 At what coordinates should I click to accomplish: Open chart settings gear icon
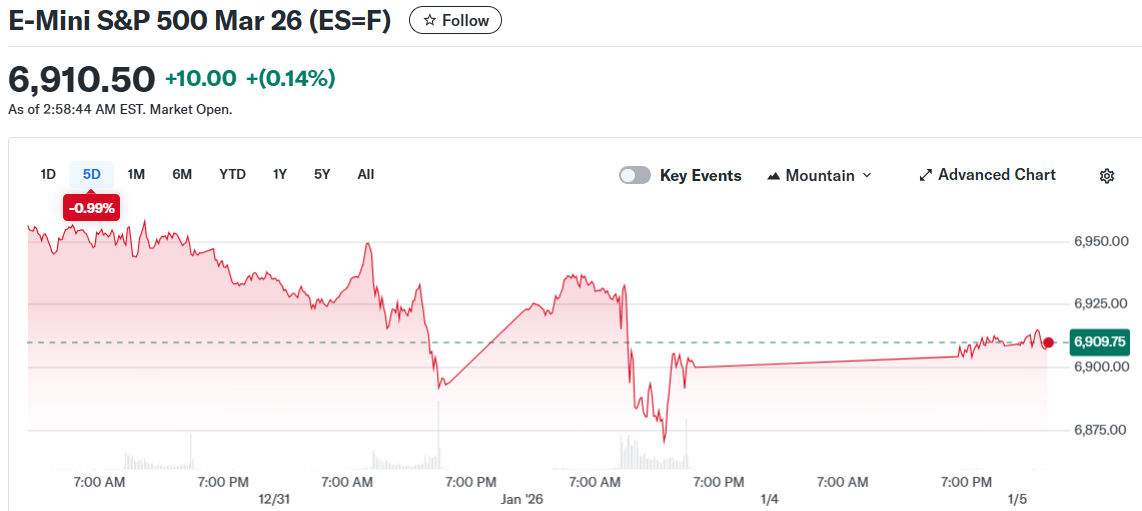click(x=1107, y=176)
